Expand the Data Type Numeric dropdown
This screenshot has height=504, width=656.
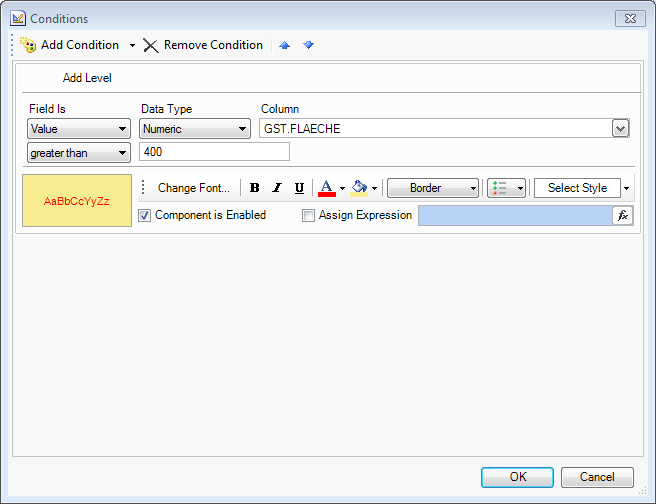(x=195, y=129)
